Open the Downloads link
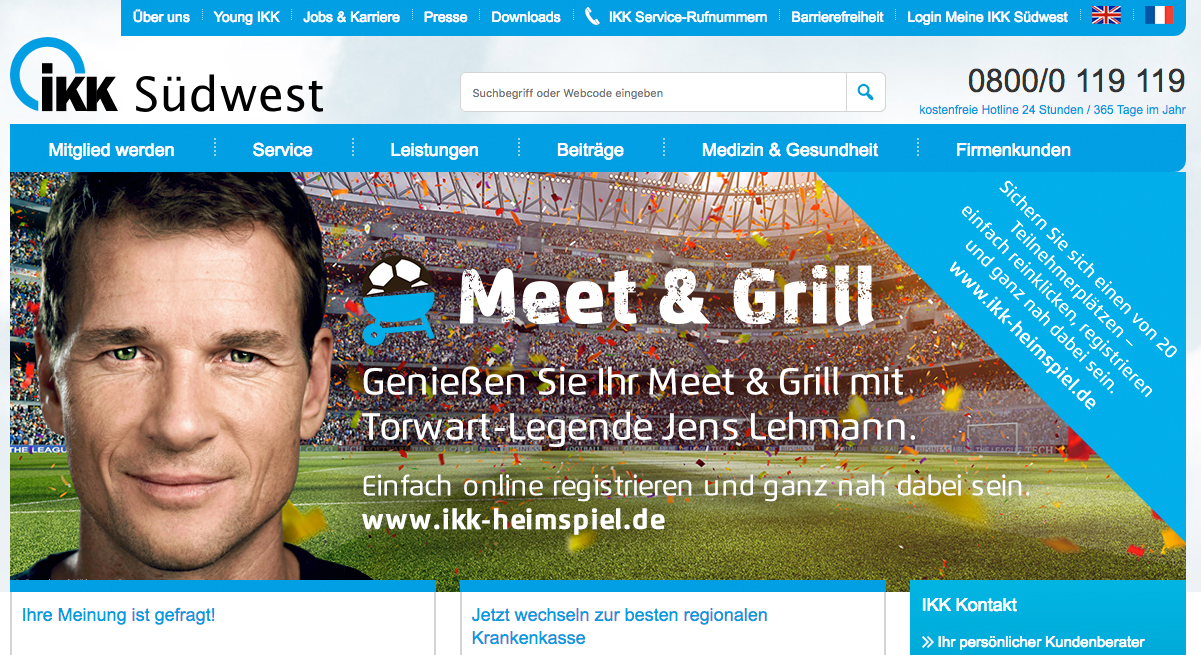 point(526,17)
